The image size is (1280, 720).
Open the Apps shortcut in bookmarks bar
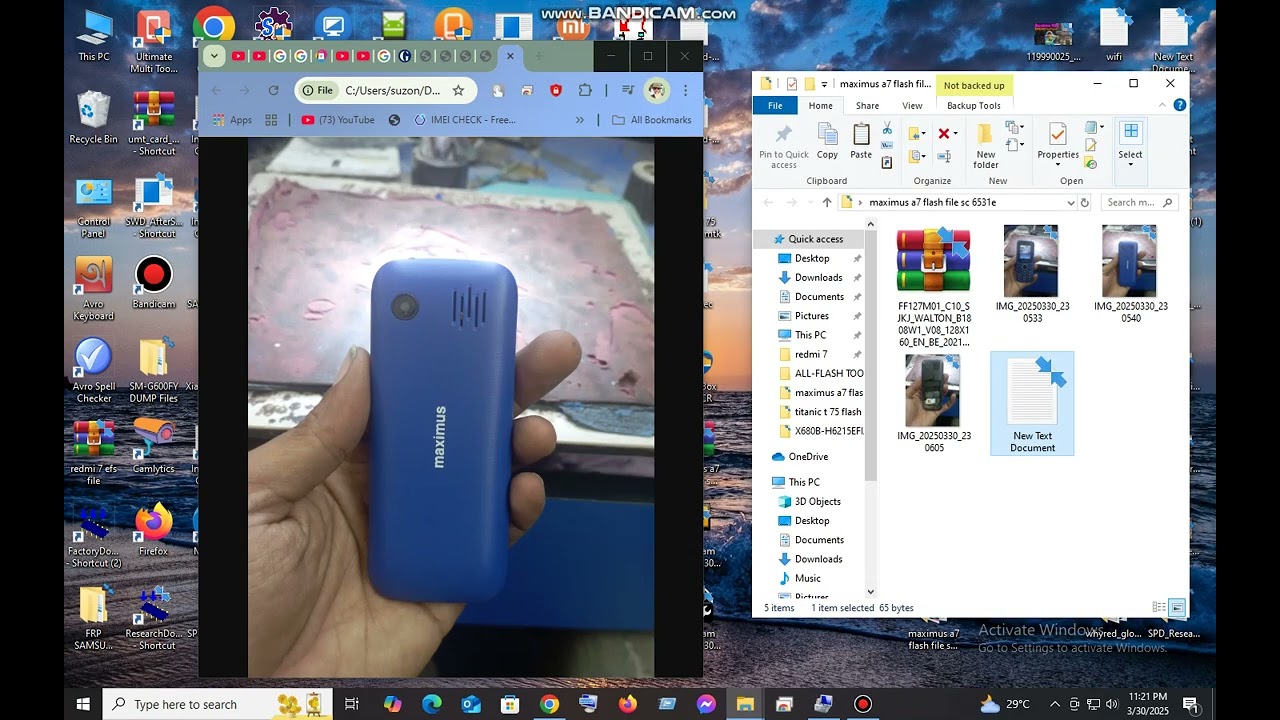pyautogui.click(x=232, y=120)
